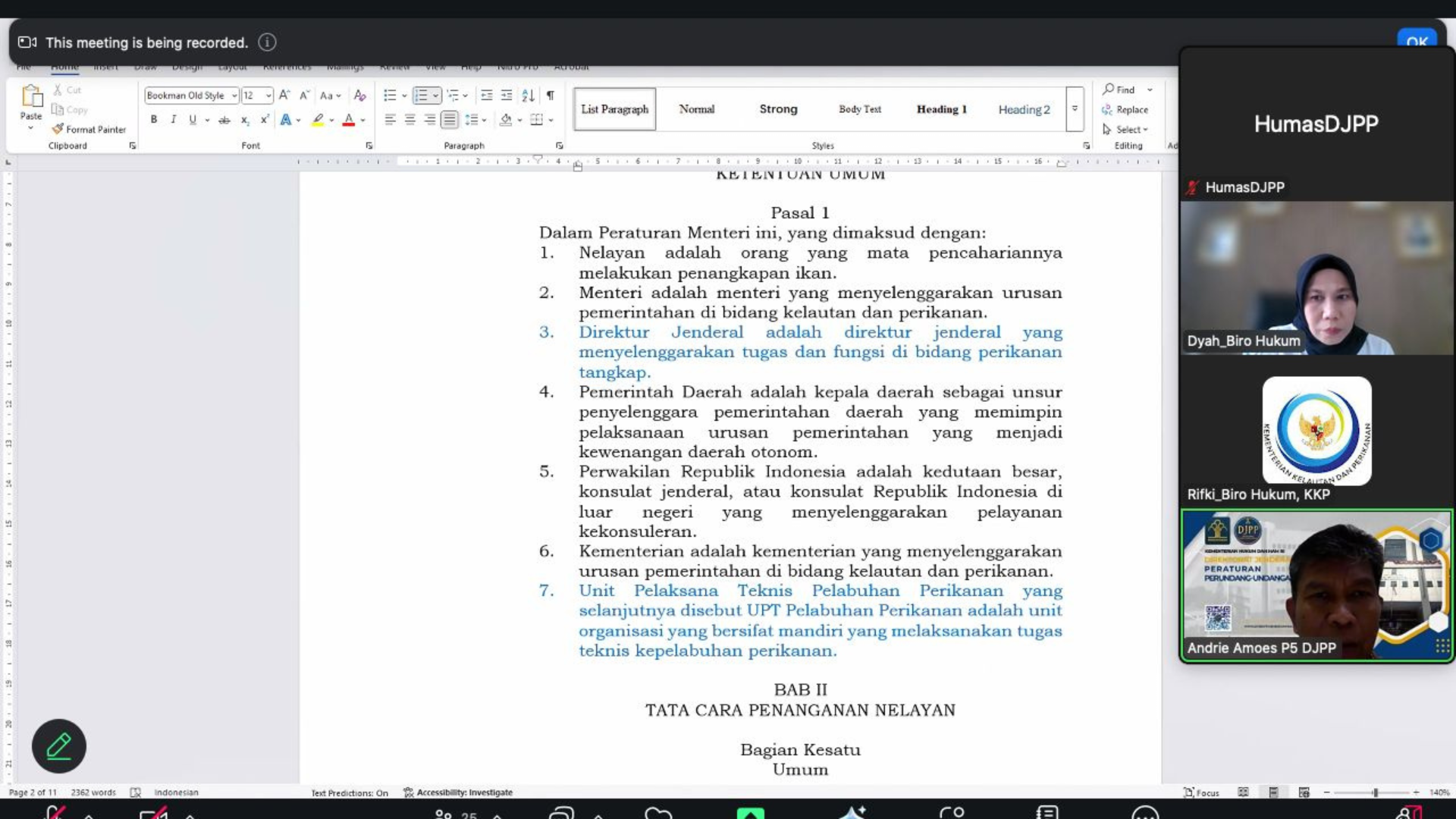
Task: Expand the Styles gallery
Action: point(1075,109)
